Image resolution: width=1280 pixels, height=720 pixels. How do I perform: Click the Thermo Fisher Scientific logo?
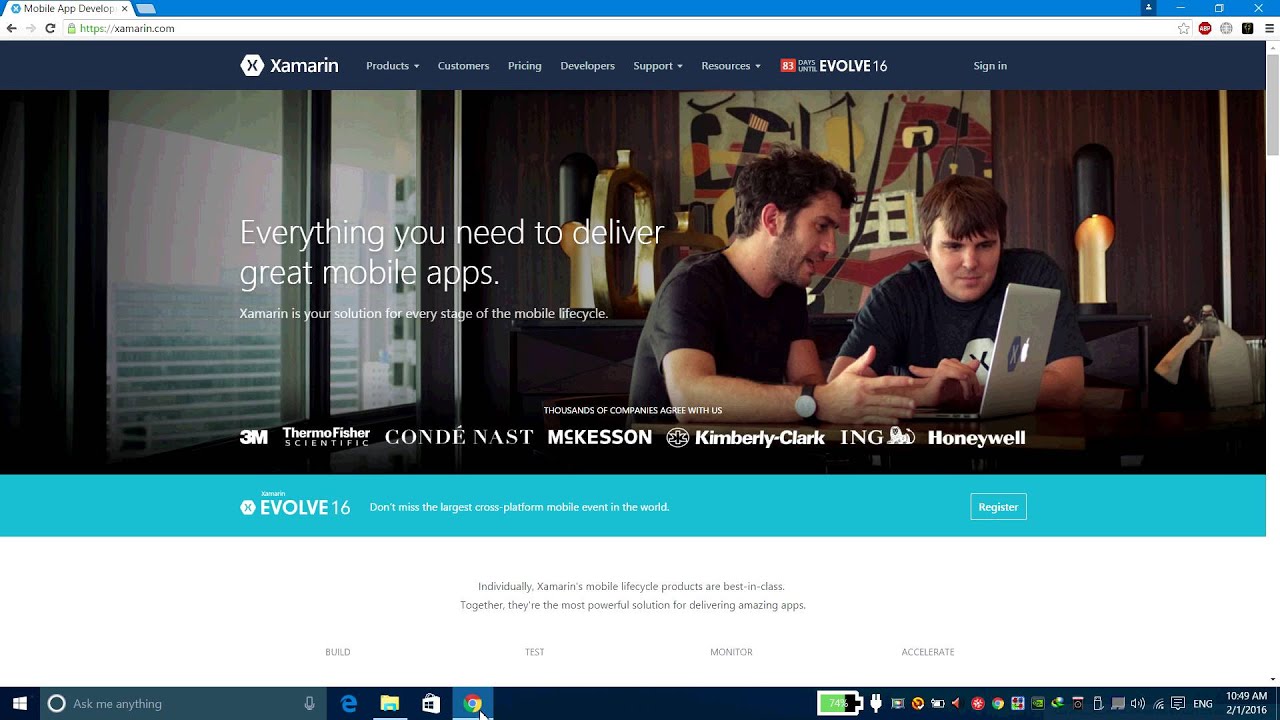pos(326,437)
